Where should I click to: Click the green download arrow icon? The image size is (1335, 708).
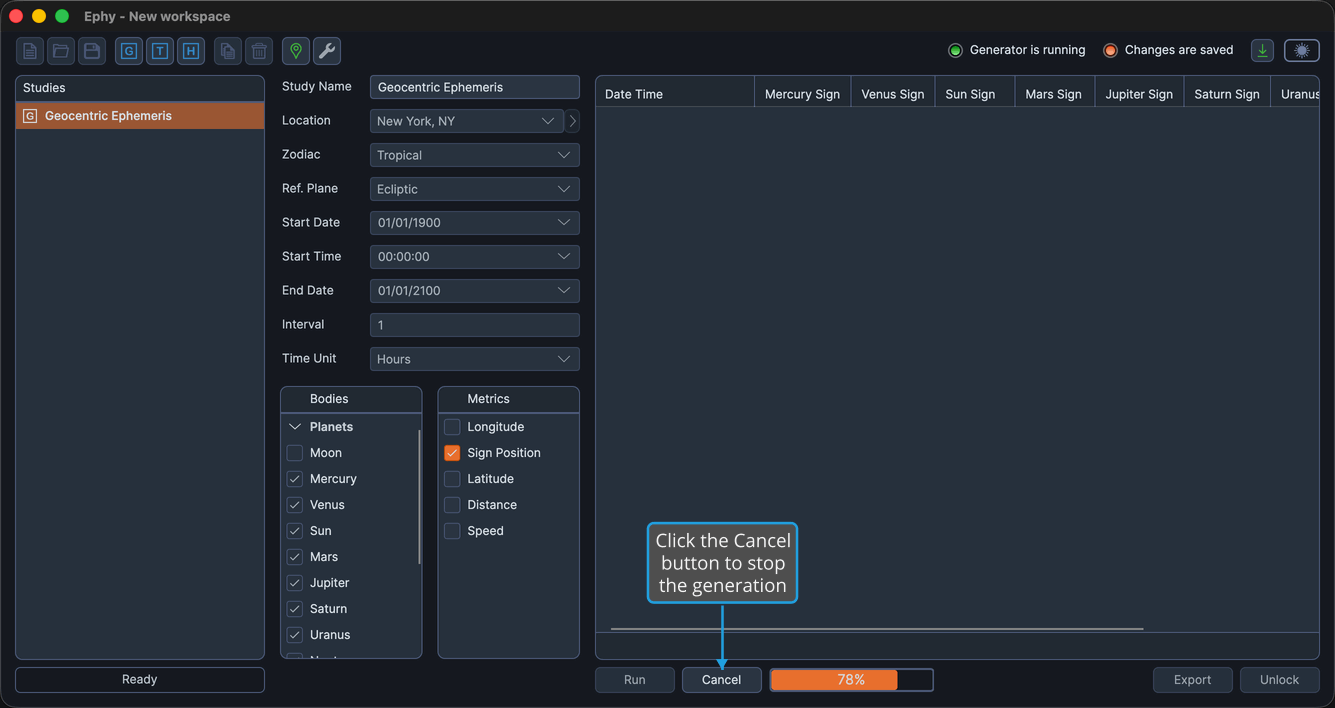coord(1263,51)
